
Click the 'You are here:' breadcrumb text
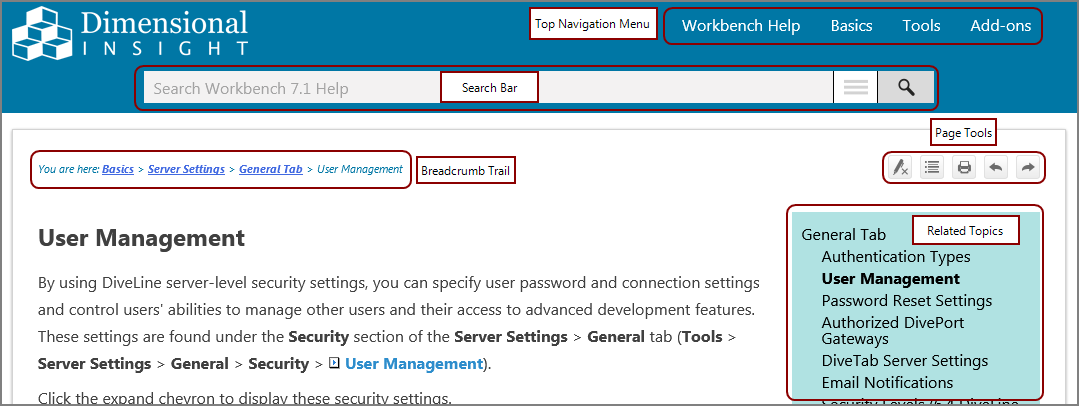[x=69, y=169]
